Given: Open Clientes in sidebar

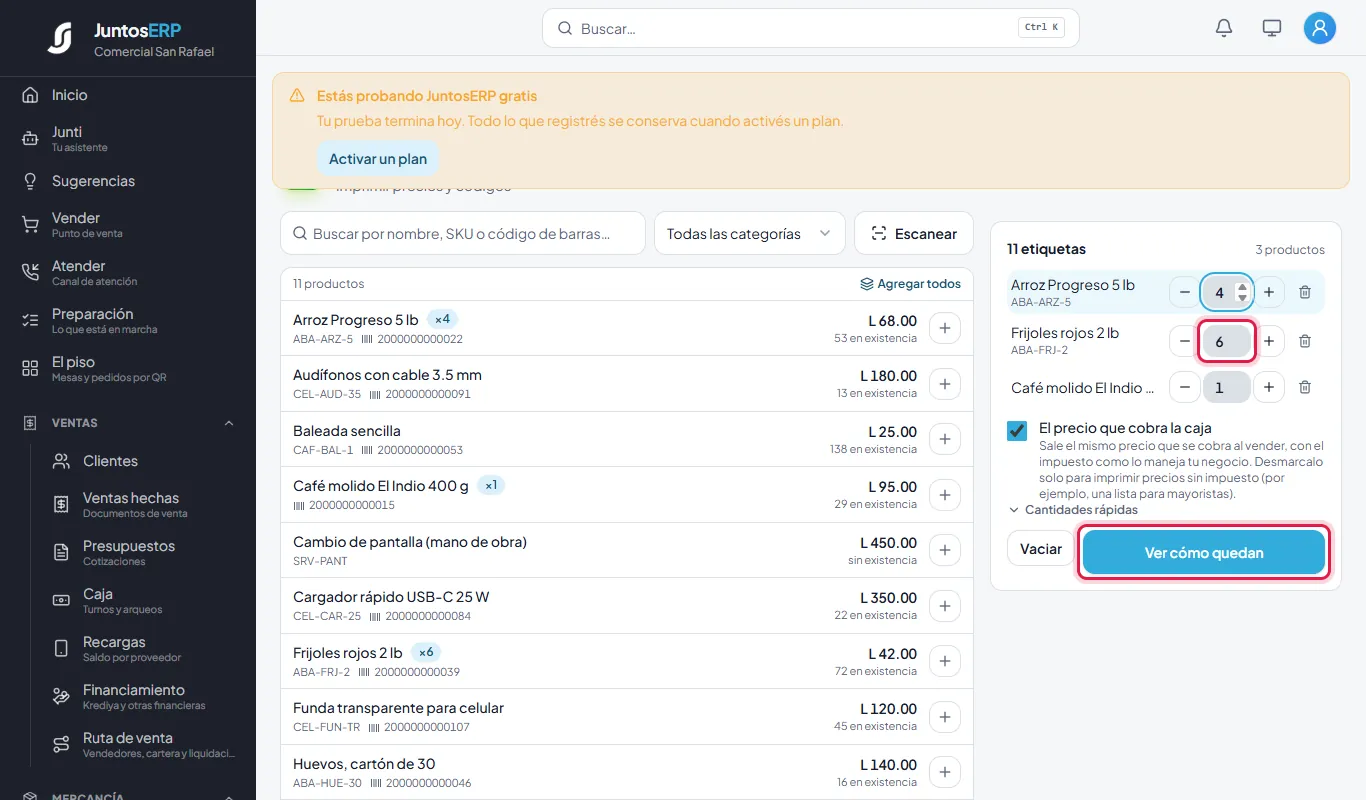Looking at the screenshot, I should 143,461.
